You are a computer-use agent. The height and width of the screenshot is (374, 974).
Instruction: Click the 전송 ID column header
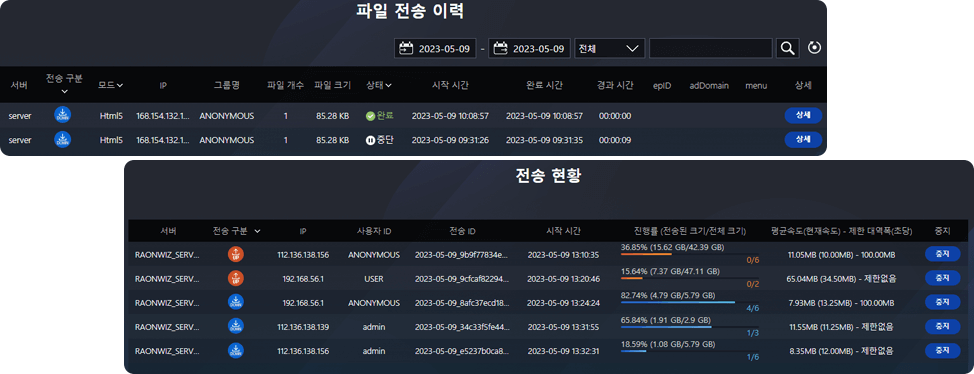click(x=462, y=231)
